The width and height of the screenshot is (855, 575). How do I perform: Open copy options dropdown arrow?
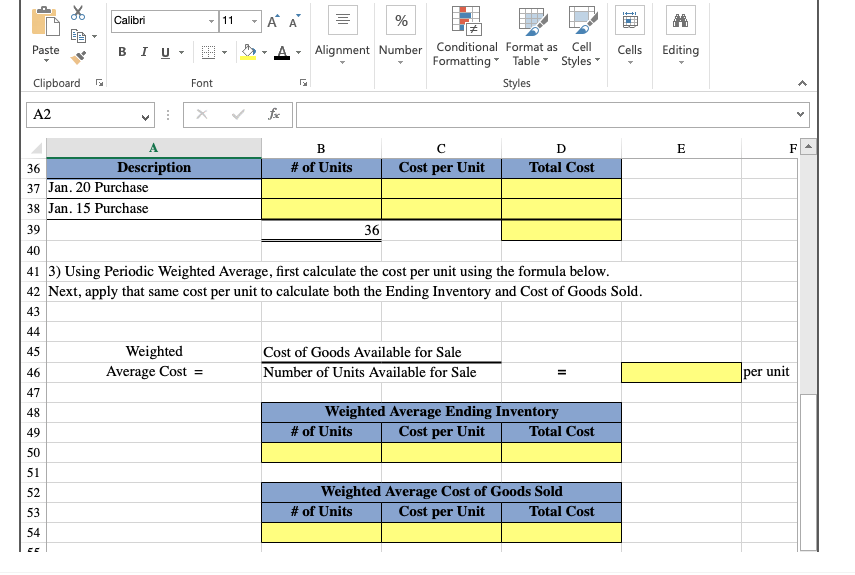point(94,37)
